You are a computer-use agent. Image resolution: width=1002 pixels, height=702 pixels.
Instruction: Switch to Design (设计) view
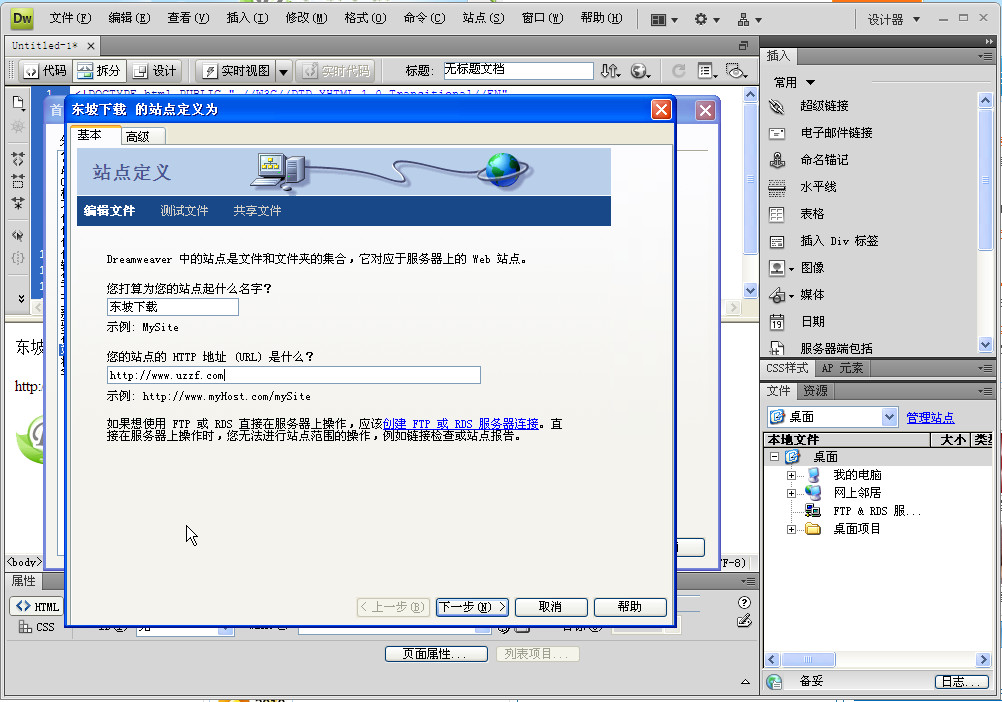(x=155, y=70)
